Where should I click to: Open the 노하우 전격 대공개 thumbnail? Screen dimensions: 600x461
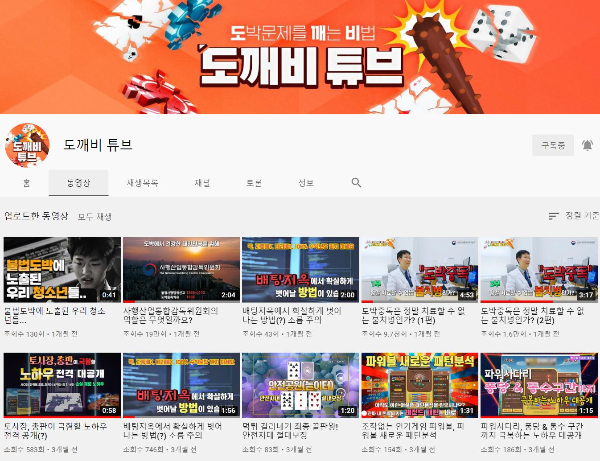point(62,385)
